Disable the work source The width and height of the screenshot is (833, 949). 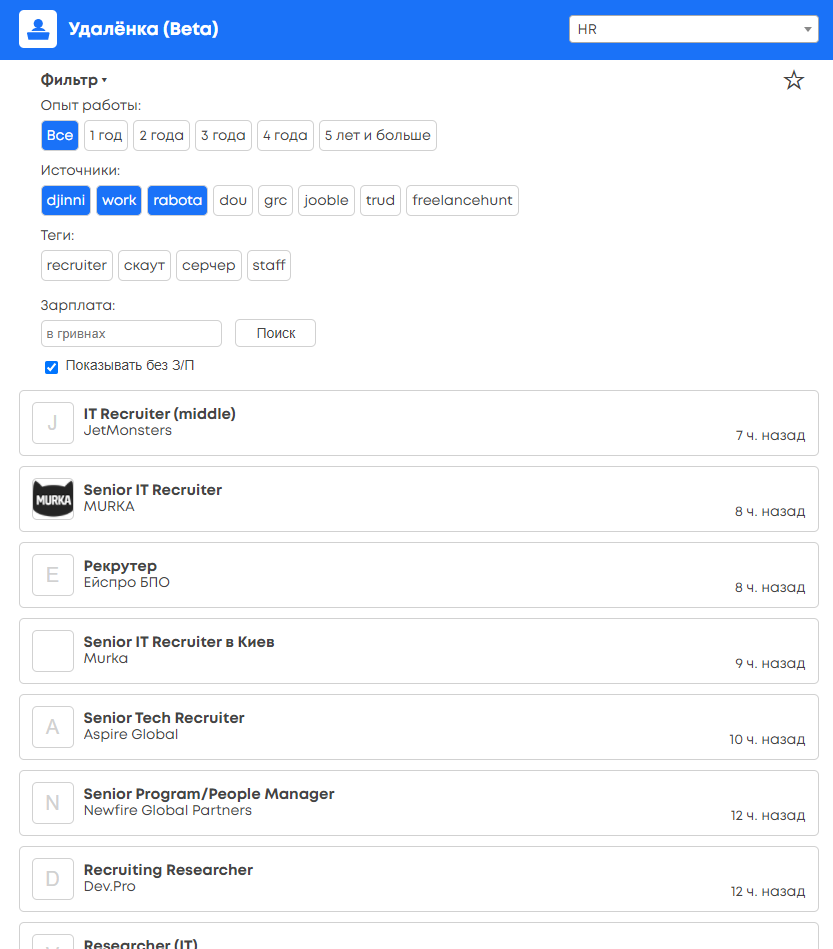coord(119,200)
